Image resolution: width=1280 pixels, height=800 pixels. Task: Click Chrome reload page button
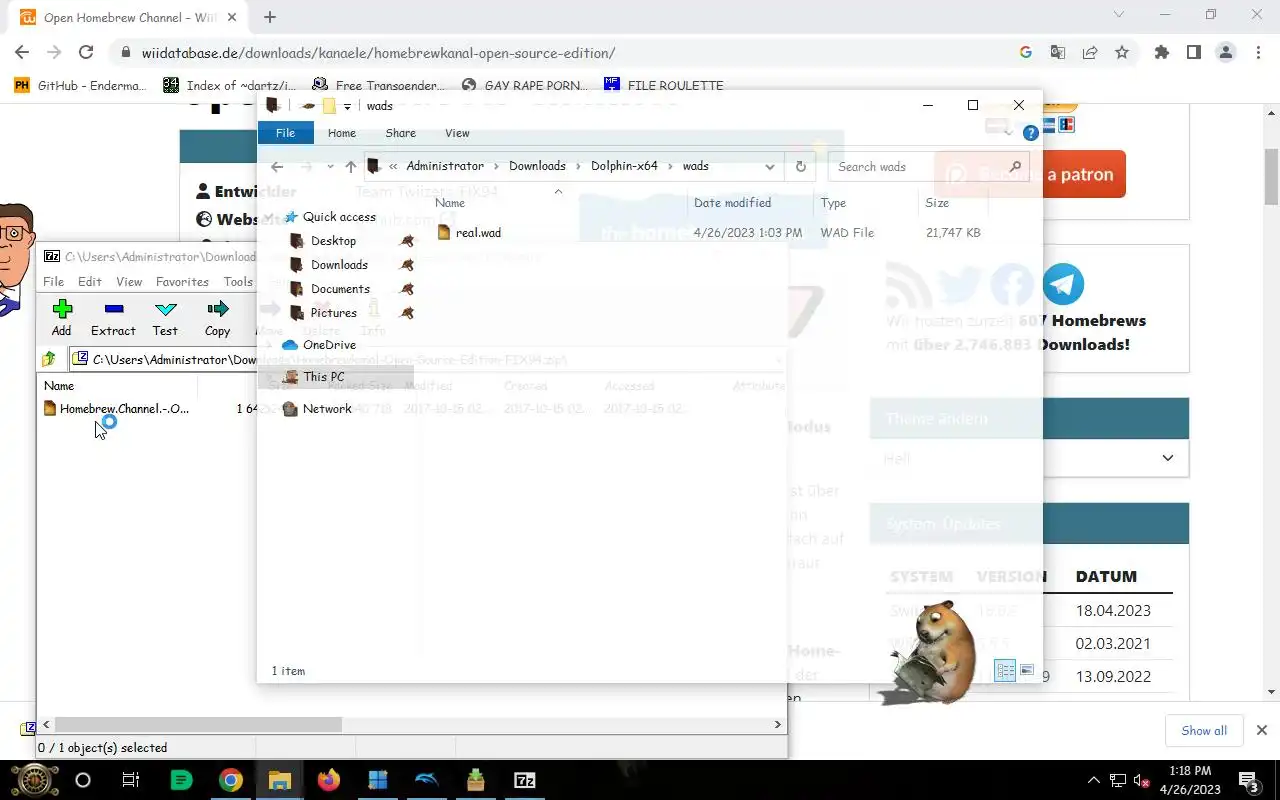pyautogui.click(x=86, y=53)
